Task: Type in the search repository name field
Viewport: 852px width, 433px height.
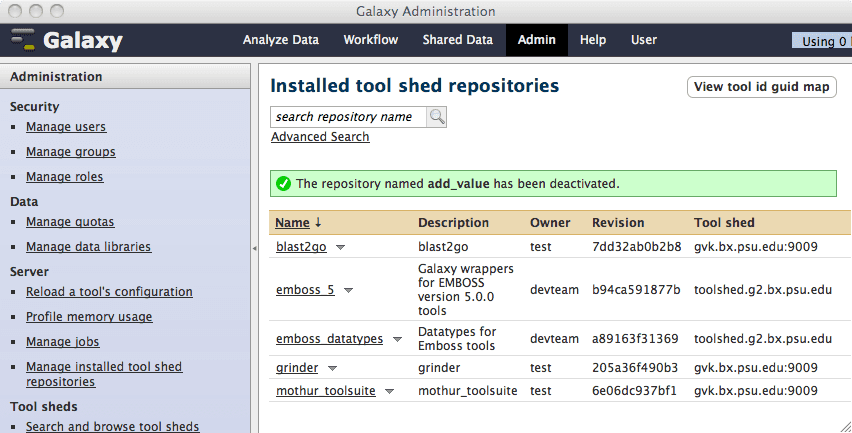Action: [348, 117]
